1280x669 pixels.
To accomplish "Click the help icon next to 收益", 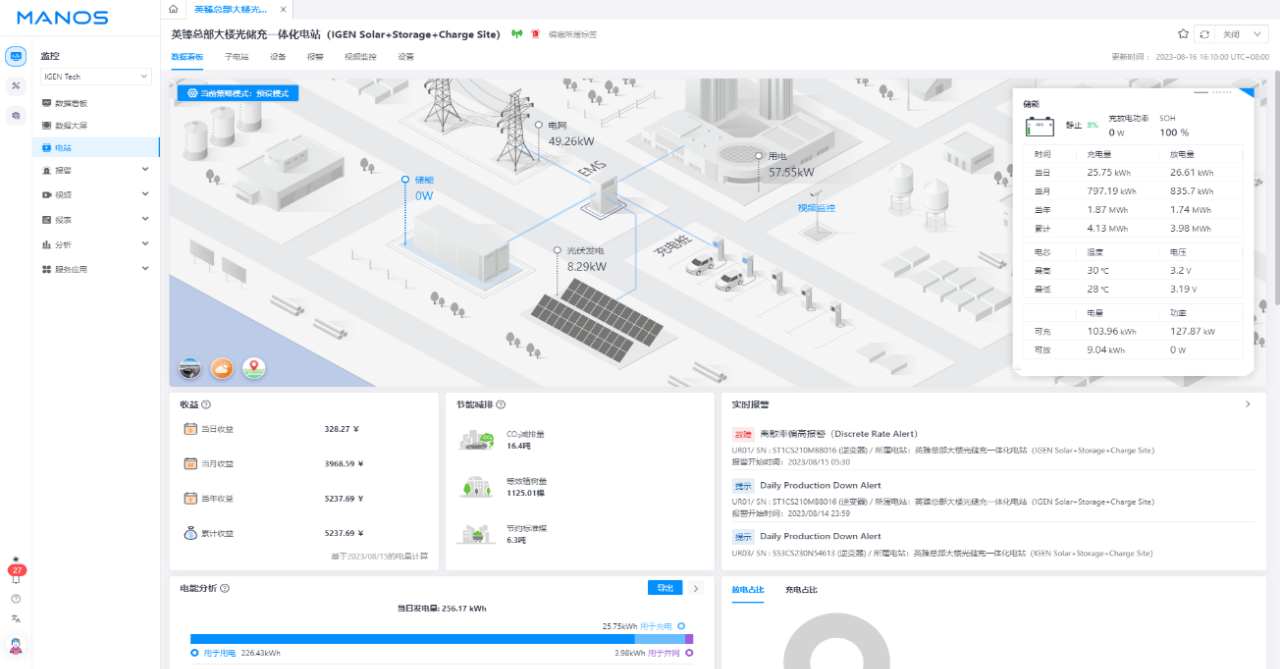I will [206, 405].
